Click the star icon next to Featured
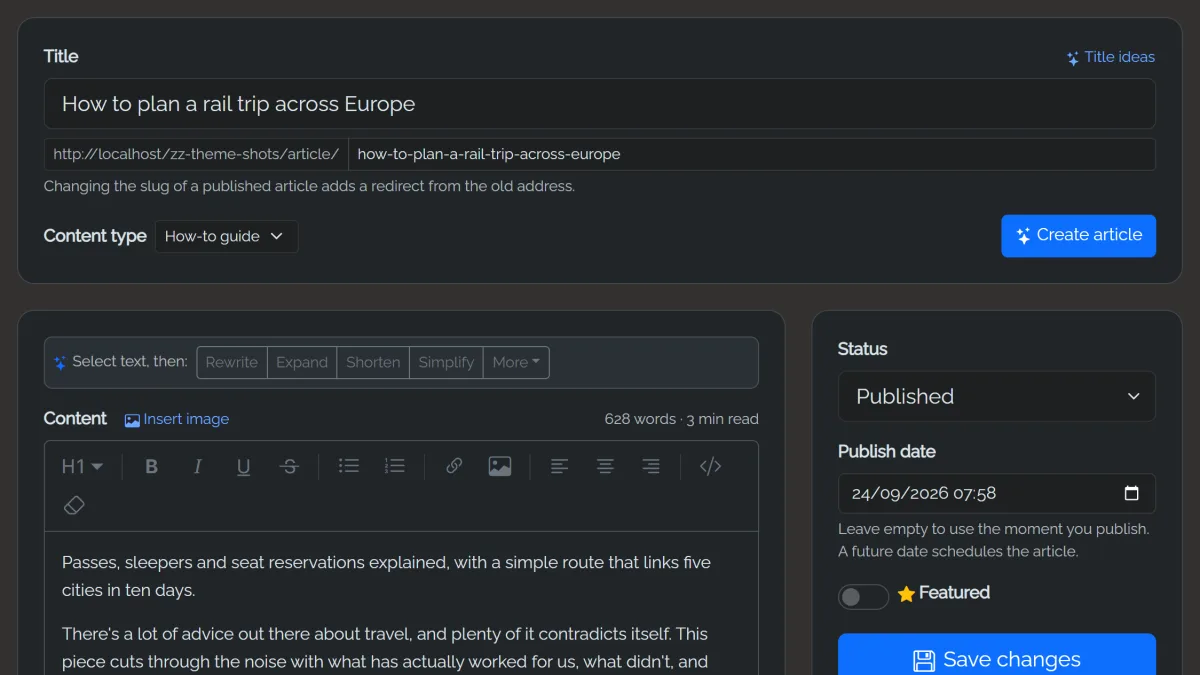Image resolution: width=1200 pixels, height=675 pixels. click(906, 594)
